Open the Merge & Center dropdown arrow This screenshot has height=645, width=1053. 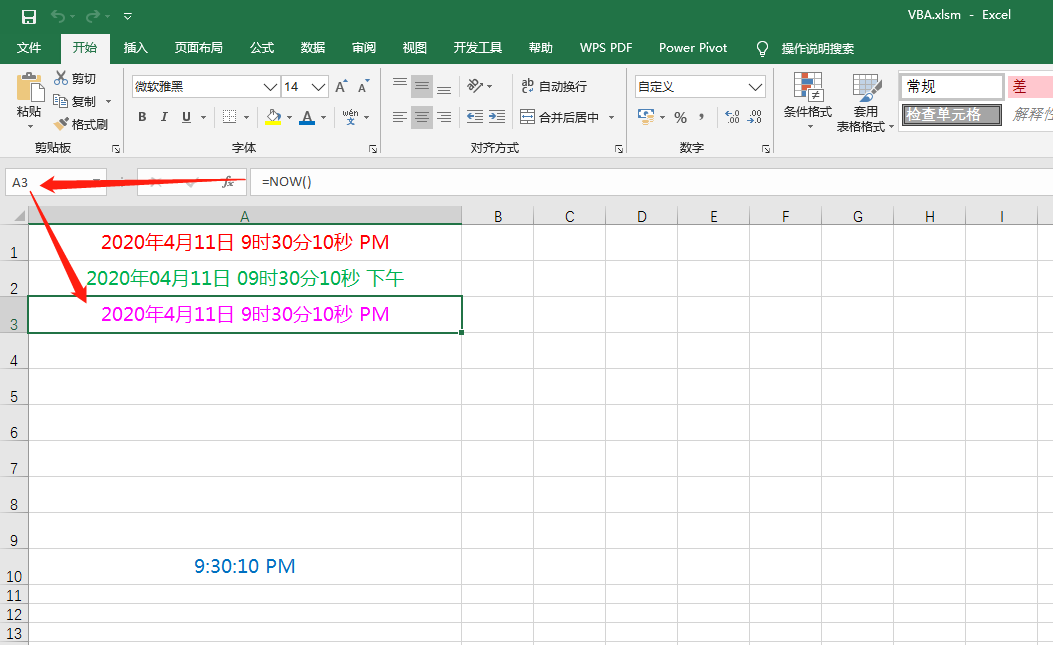612,117
